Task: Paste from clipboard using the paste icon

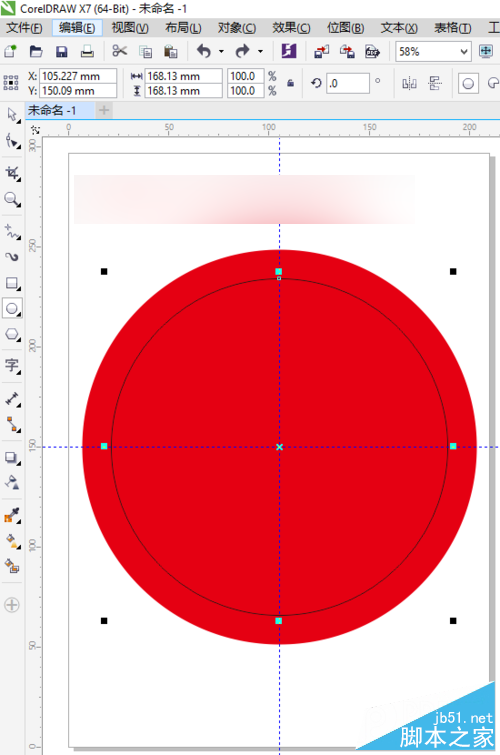Action: [171, 51]
